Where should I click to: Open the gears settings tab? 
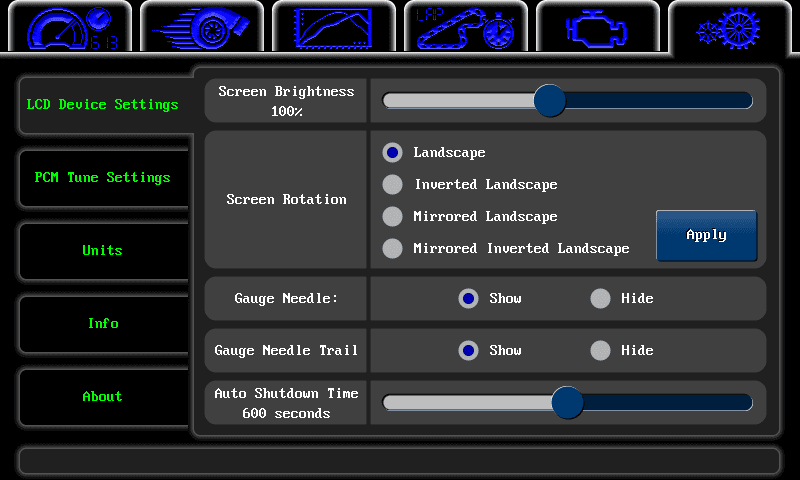730,27
